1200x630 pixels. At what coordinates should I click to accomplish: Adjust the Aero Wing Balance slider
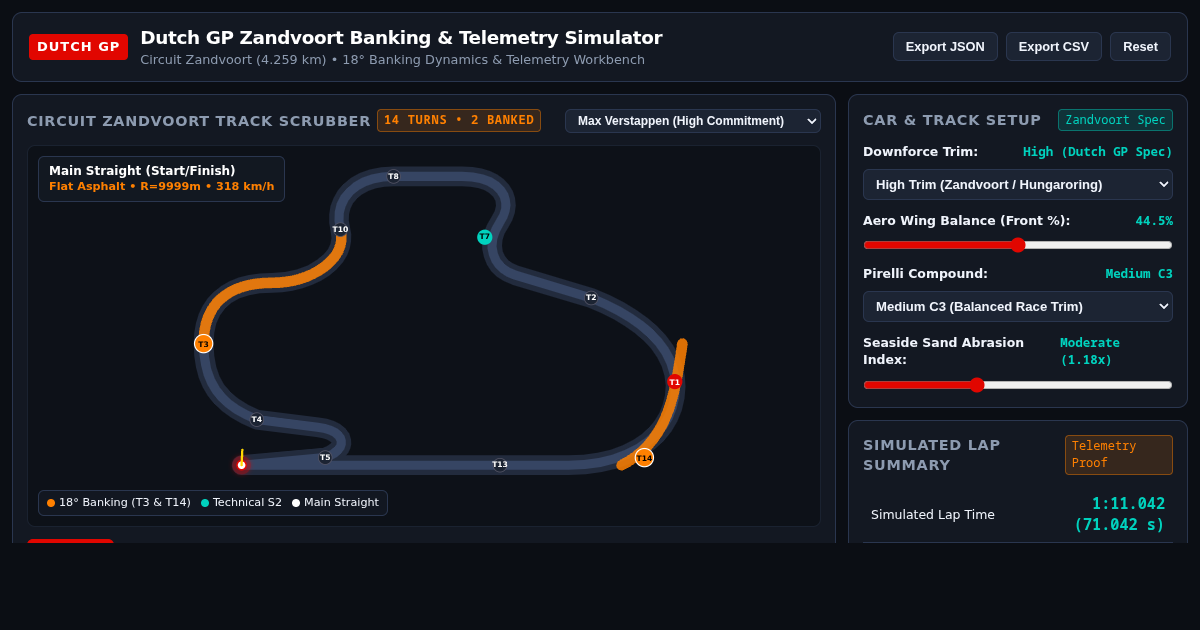(1018, 245)
